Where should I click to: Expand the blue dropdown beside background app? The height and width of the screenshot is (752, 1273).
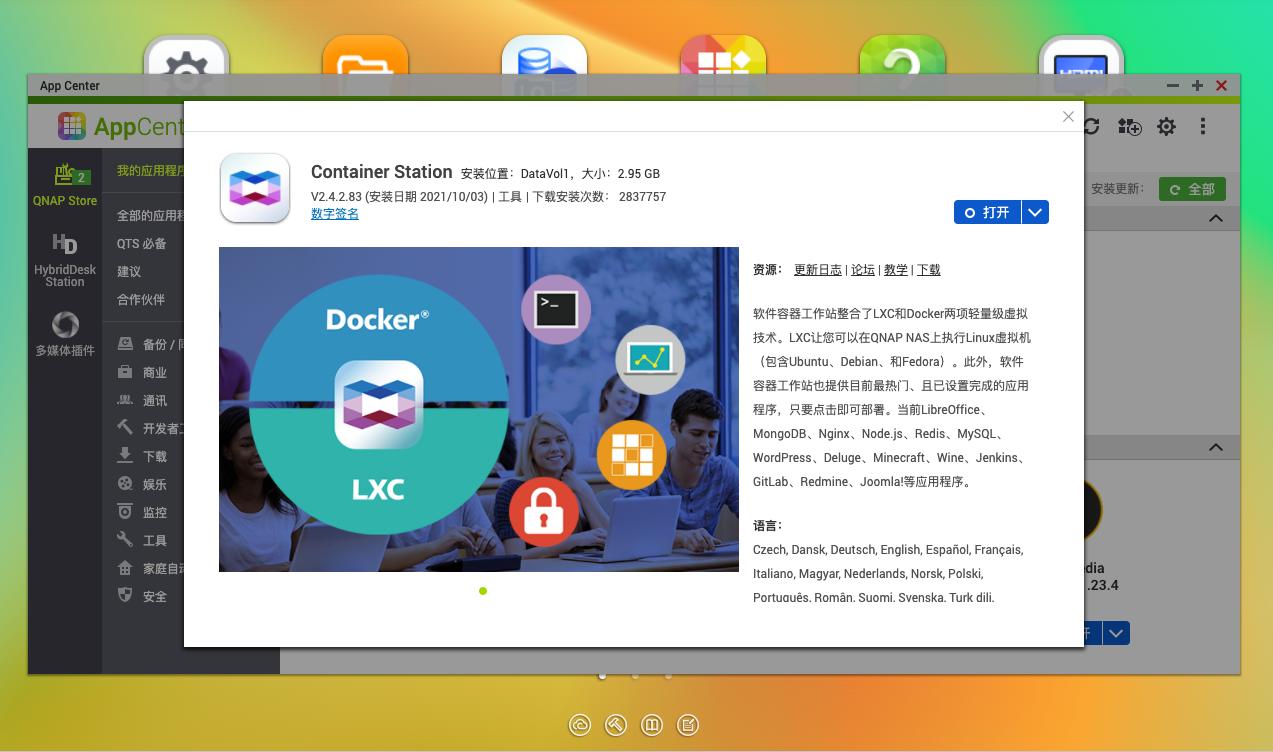tap(1116, 633)
